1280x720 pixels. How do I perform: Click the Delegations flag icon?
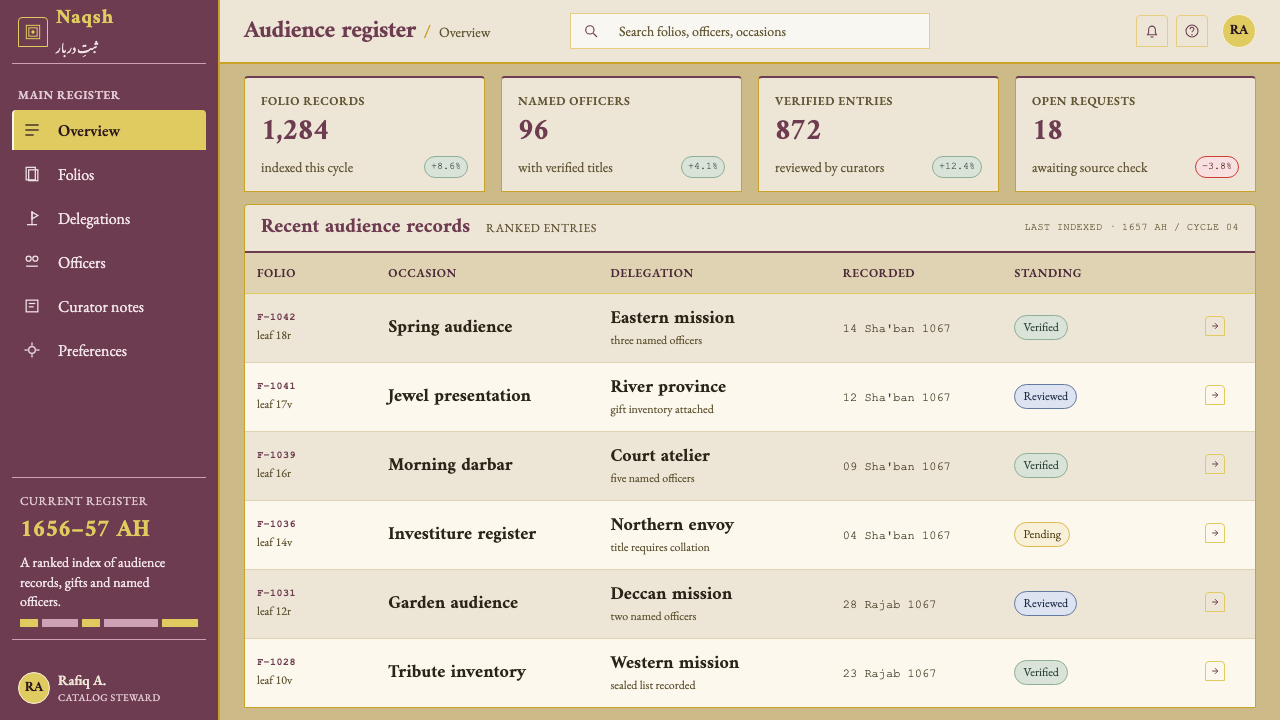click(x=32, y=219)
